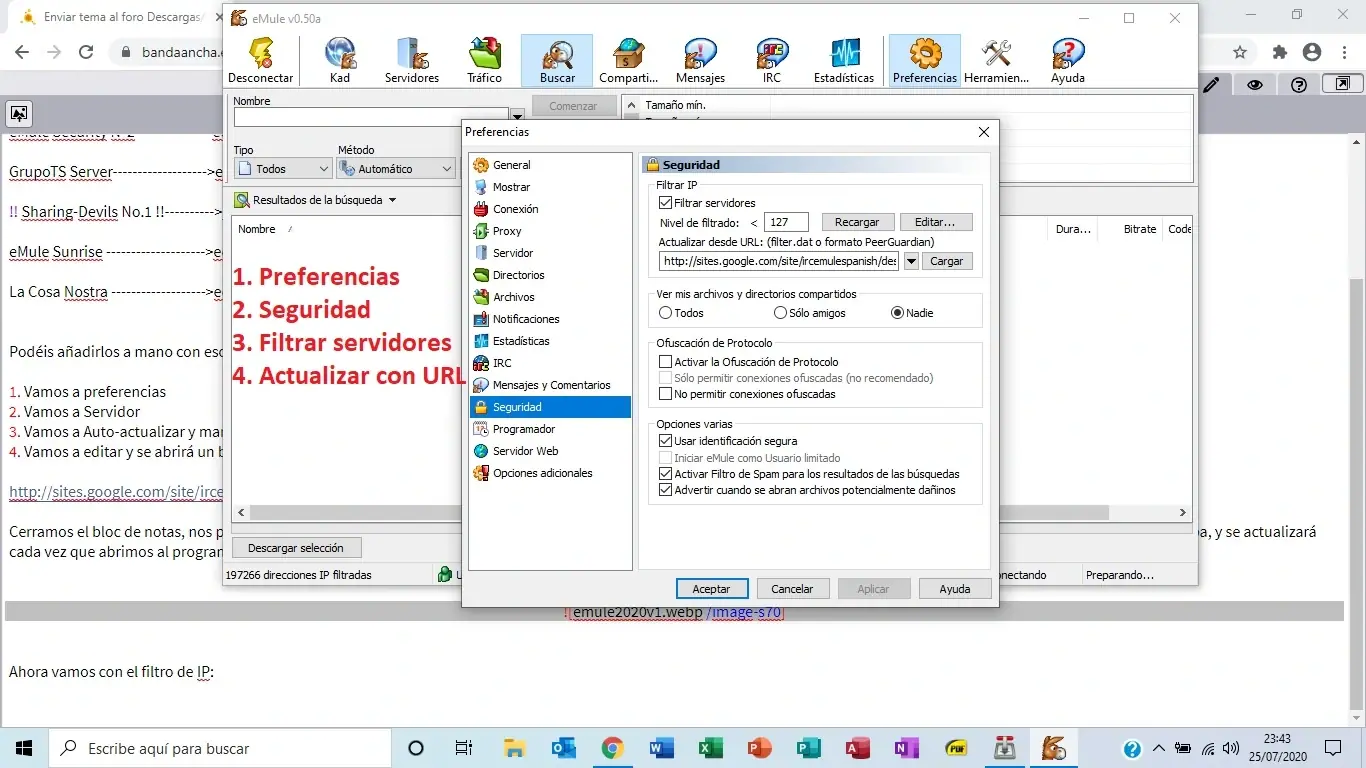1366x768 pixels.
Task: Click the Editar... button
Action: click(936, 222)
